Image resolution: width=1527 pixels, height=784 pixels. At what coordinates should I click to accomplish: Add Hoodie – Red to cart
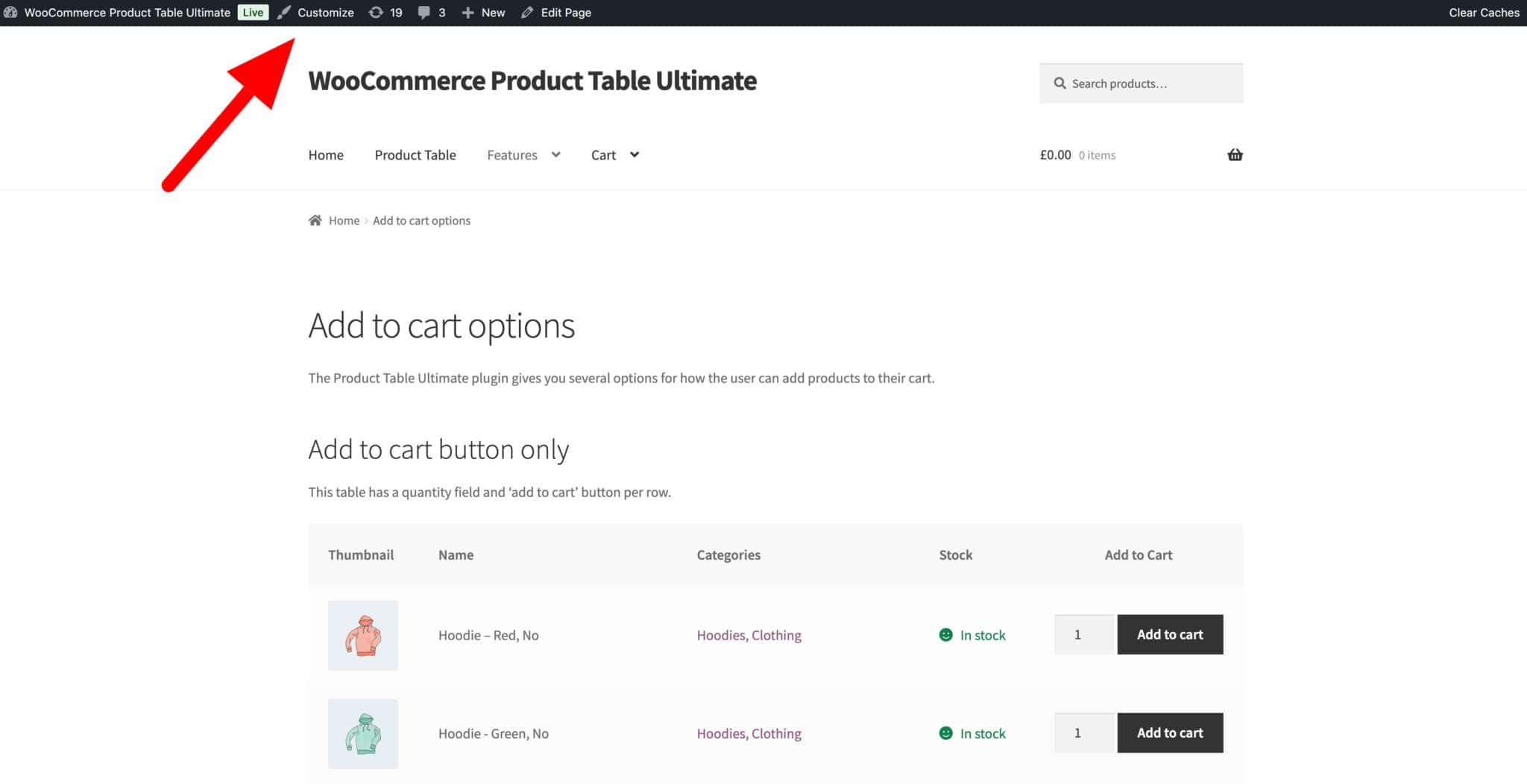coord(1170,635)
